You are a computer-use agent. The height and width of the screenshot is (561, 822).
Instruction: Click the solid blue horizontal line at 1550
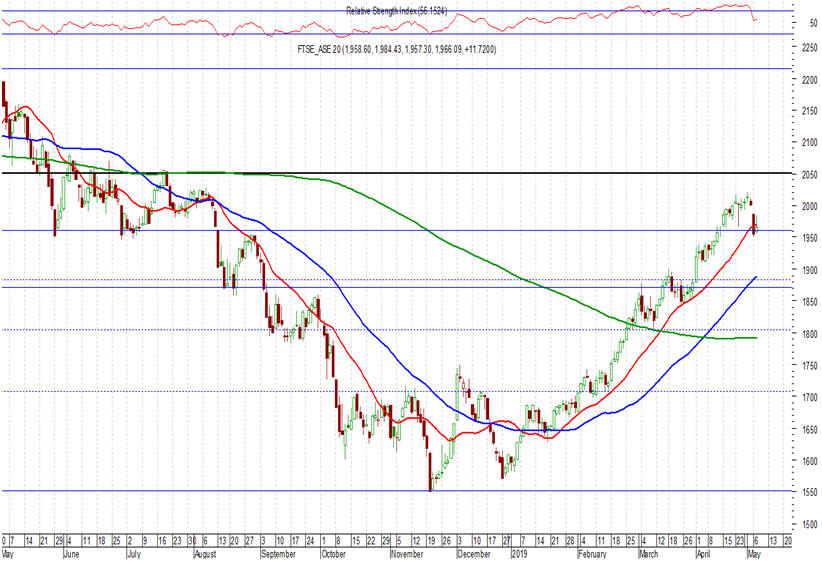pos(300,491)
